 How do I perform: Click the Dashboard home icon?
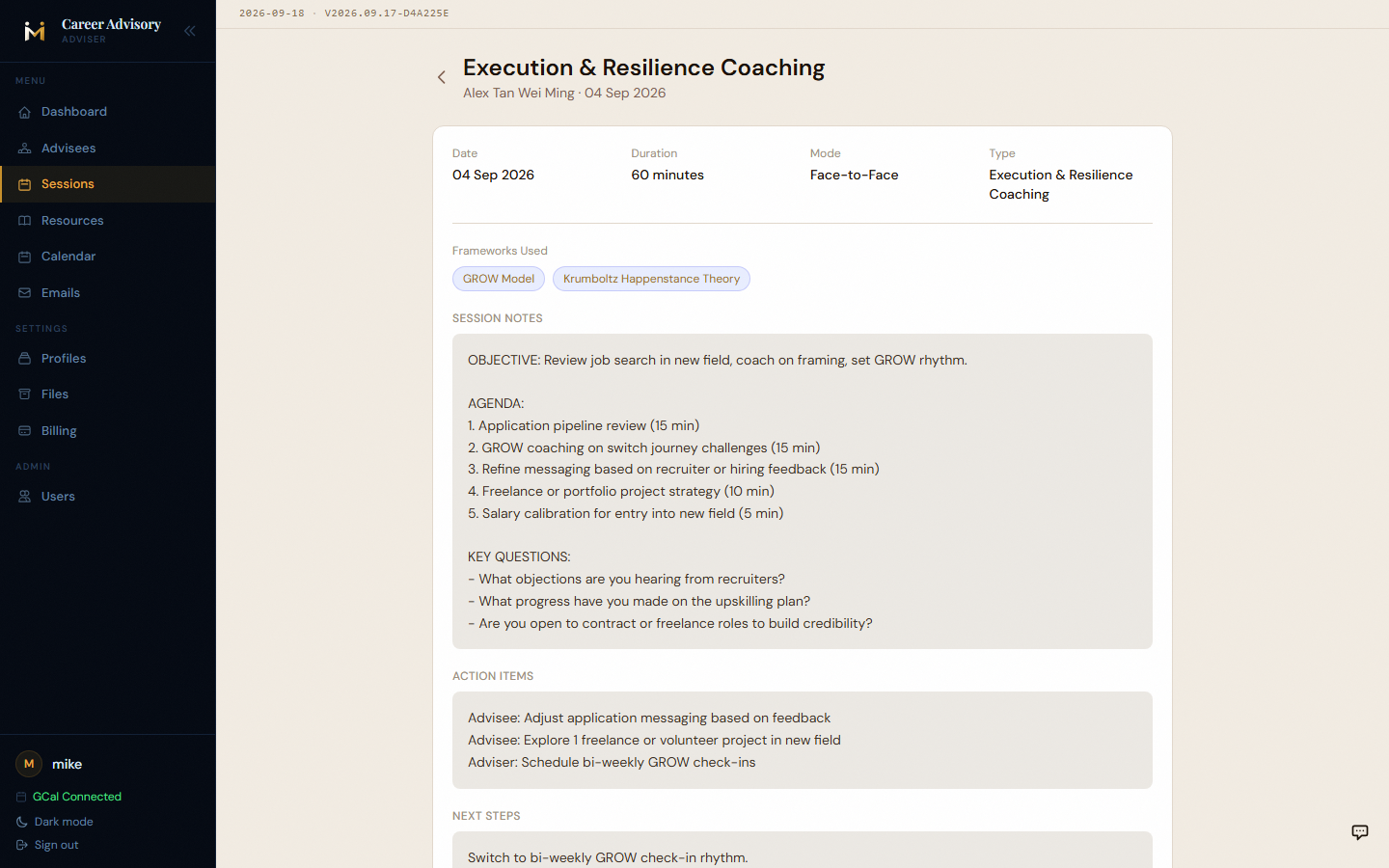(25, 112)
